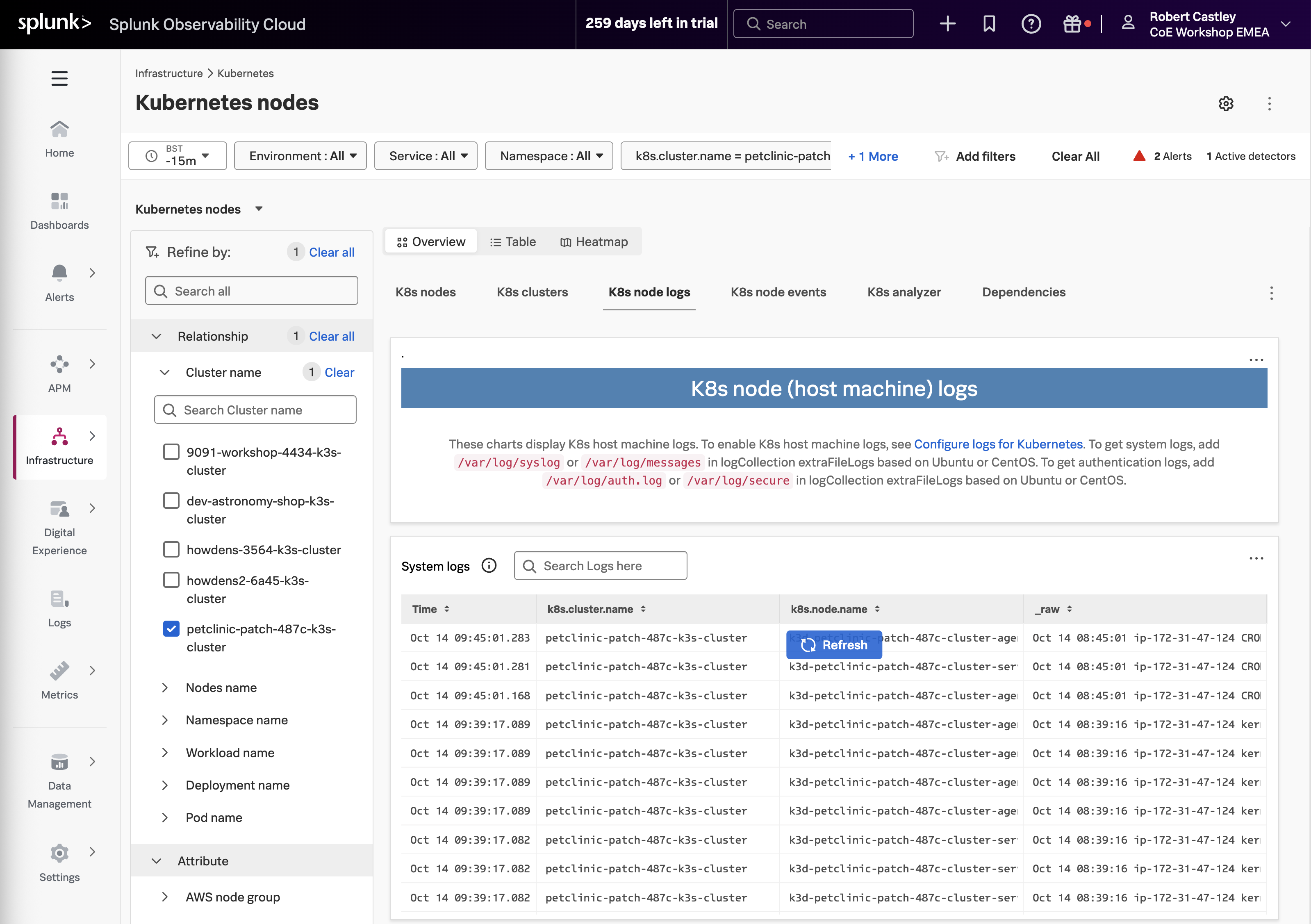The width and height of the screenshot is (1311, 924).
Task: Click the bookmark icon in header
Action: 989,24
